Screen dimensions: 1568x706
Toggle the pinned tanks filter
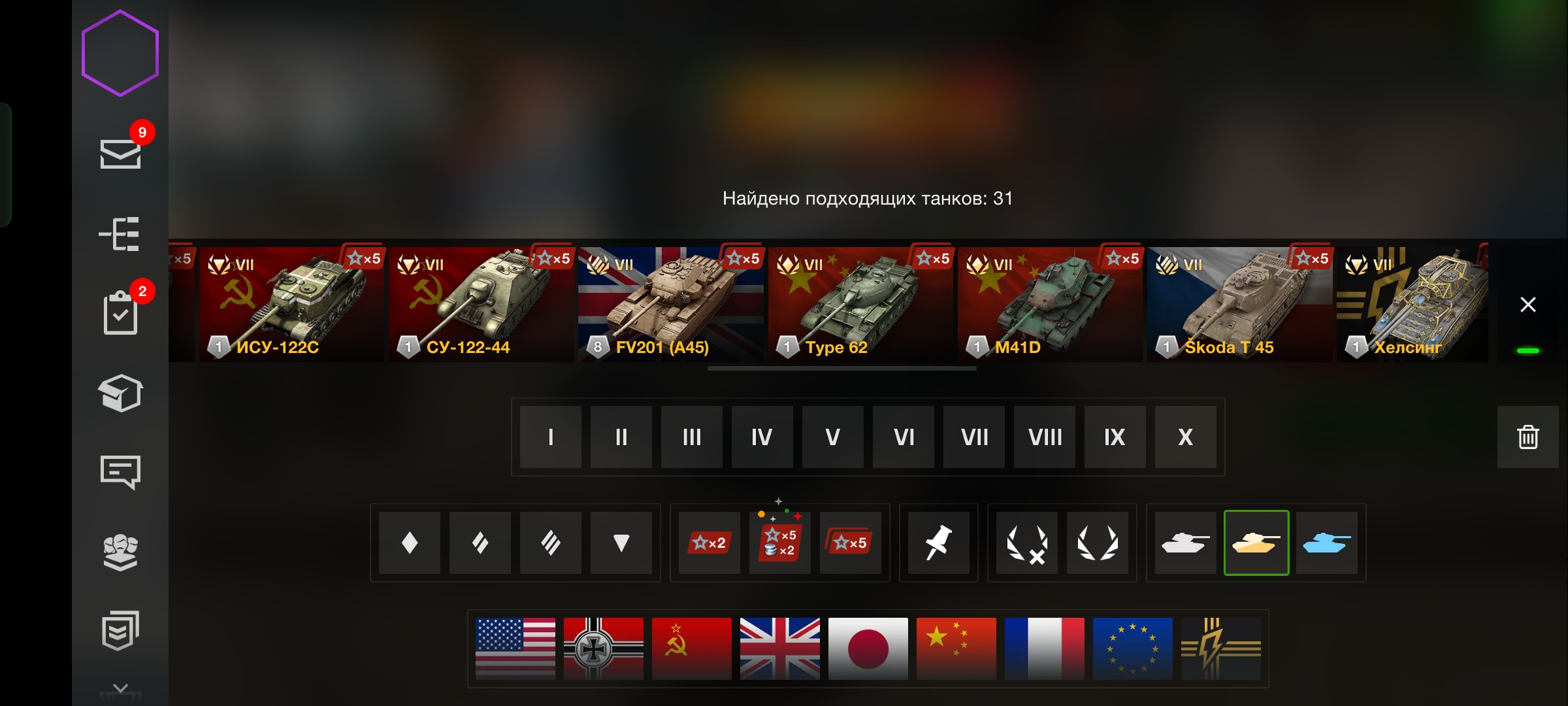point(938,543)
